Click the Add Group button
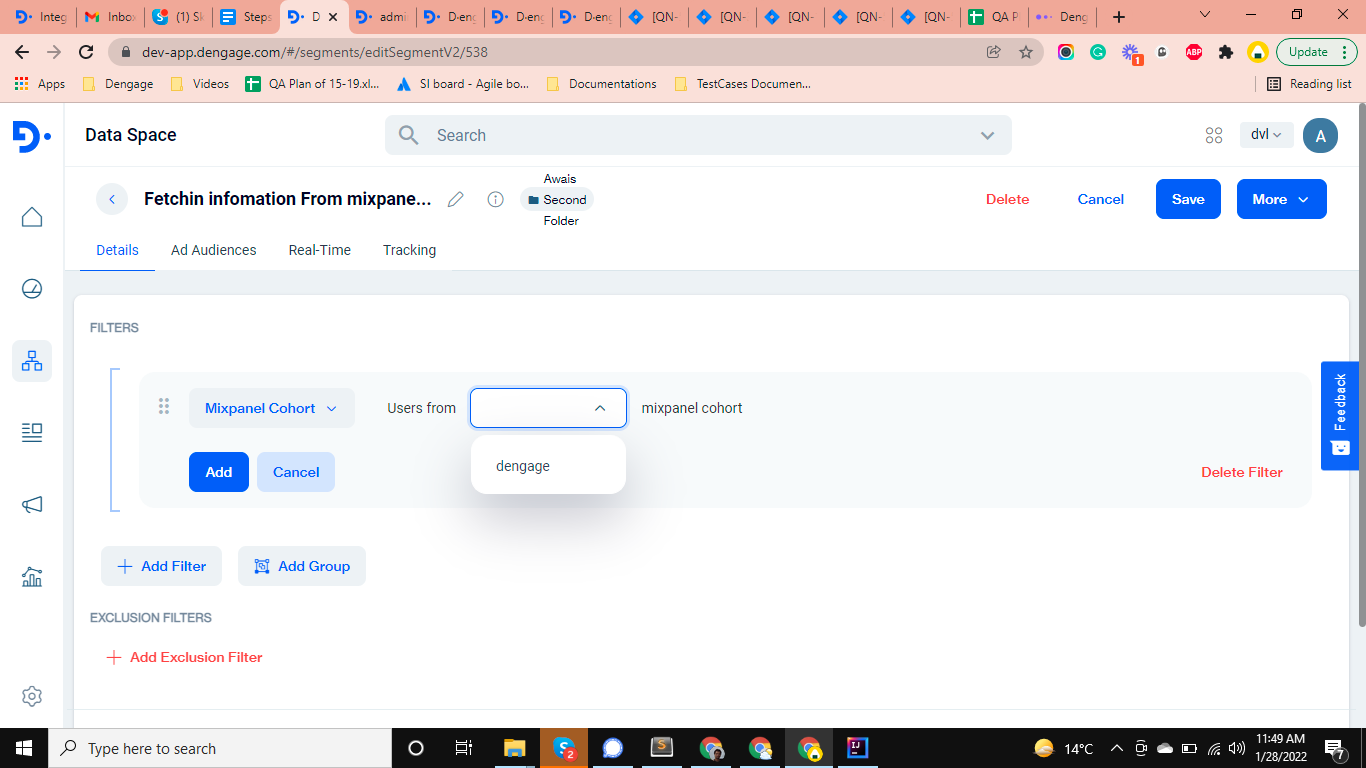Viewport: 1366px width, 768px height. pyautogui.click(x=302, y=566)
